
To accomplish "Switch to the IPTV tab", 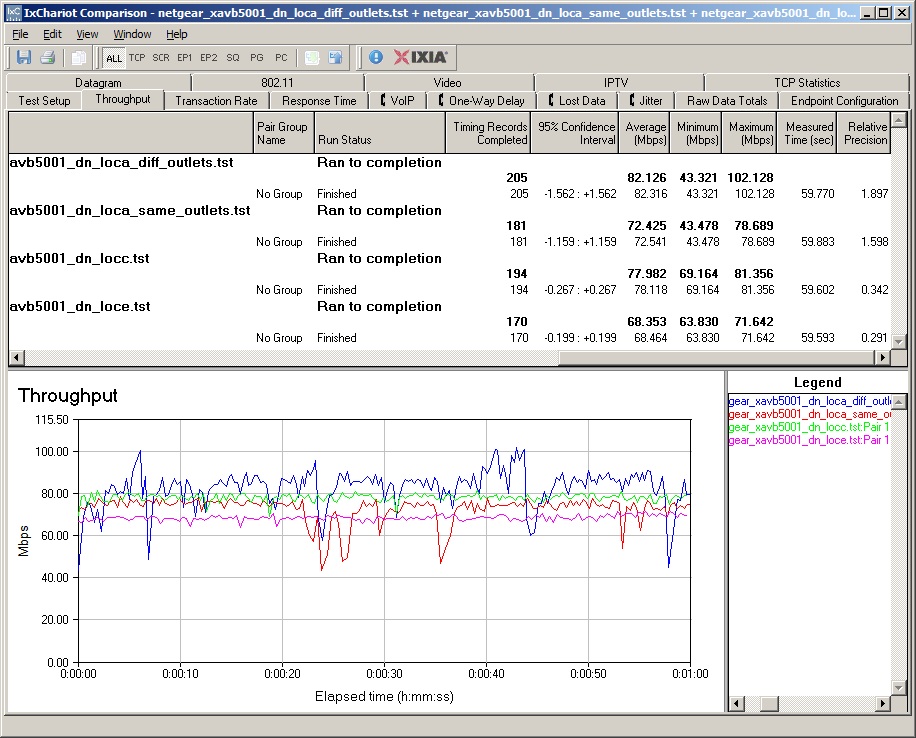I will point(616,82).
